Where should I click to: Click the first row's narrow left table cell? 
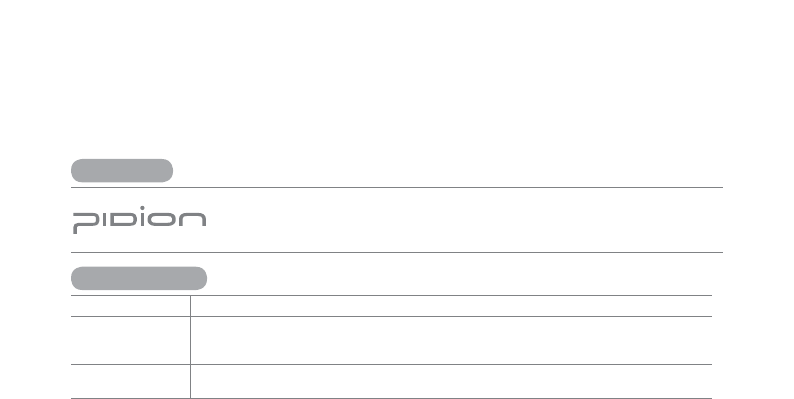pos(131,306)
